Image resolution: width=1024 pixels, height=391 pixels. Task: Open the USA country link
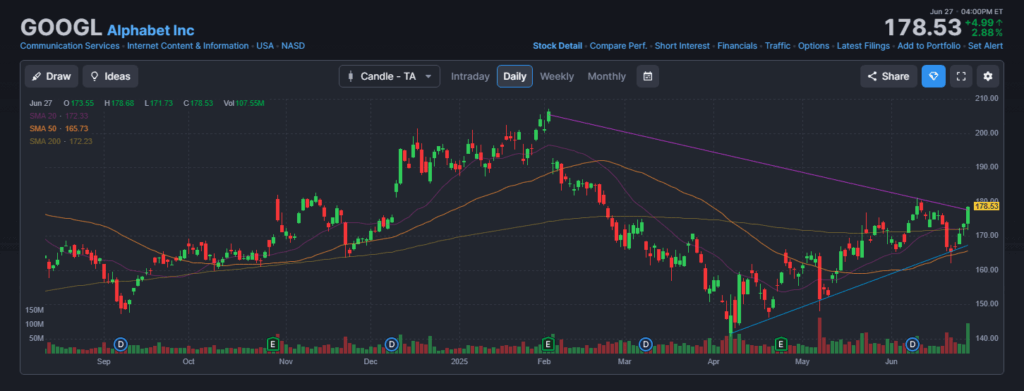tap(265, 46)
